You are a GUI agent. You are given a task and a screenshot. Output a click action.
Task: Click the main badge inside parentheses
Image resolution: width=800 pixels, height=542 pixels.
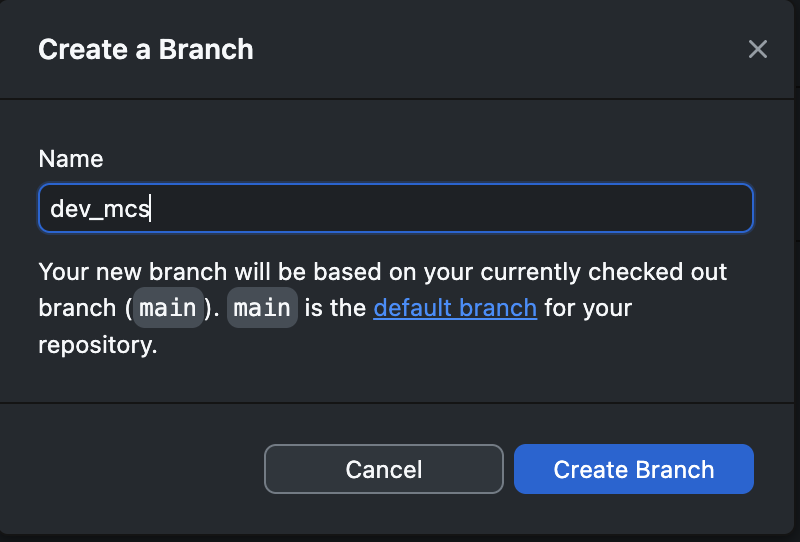(168, 308)
